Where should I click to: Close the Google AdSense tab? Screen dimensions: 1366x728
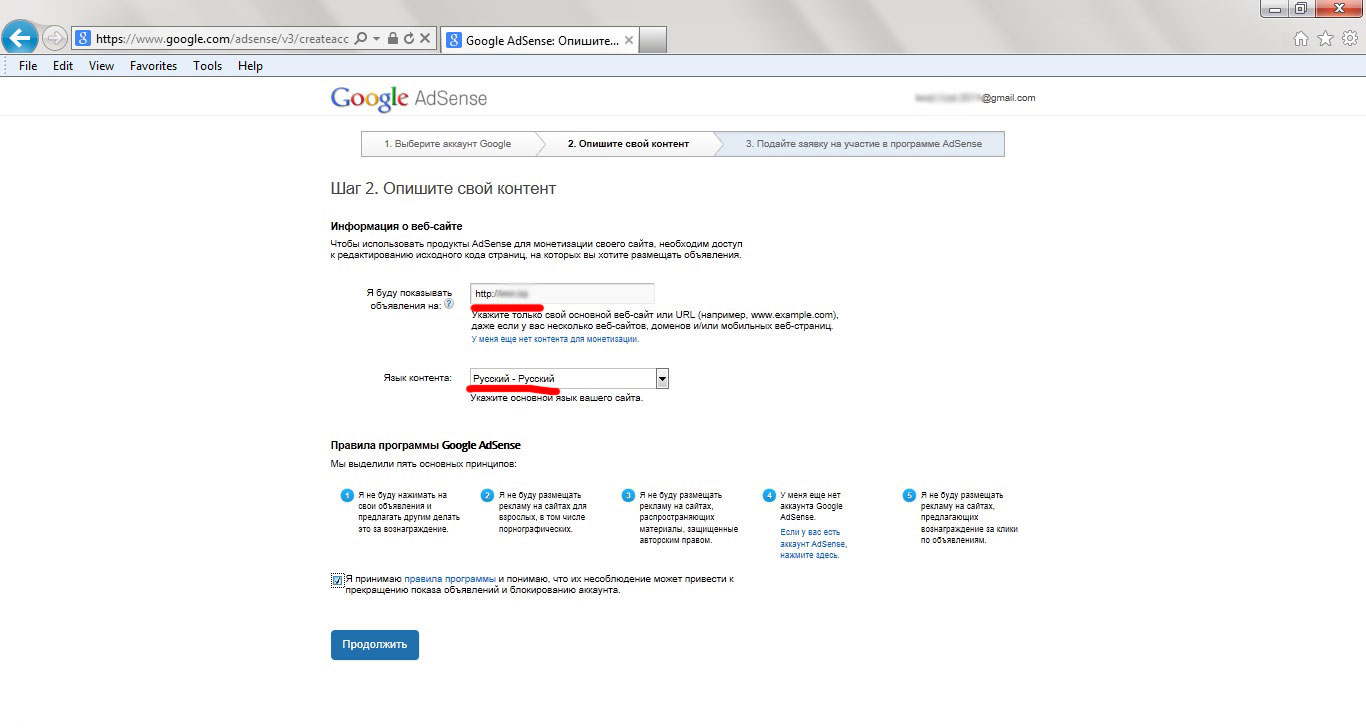coord(630,40)
